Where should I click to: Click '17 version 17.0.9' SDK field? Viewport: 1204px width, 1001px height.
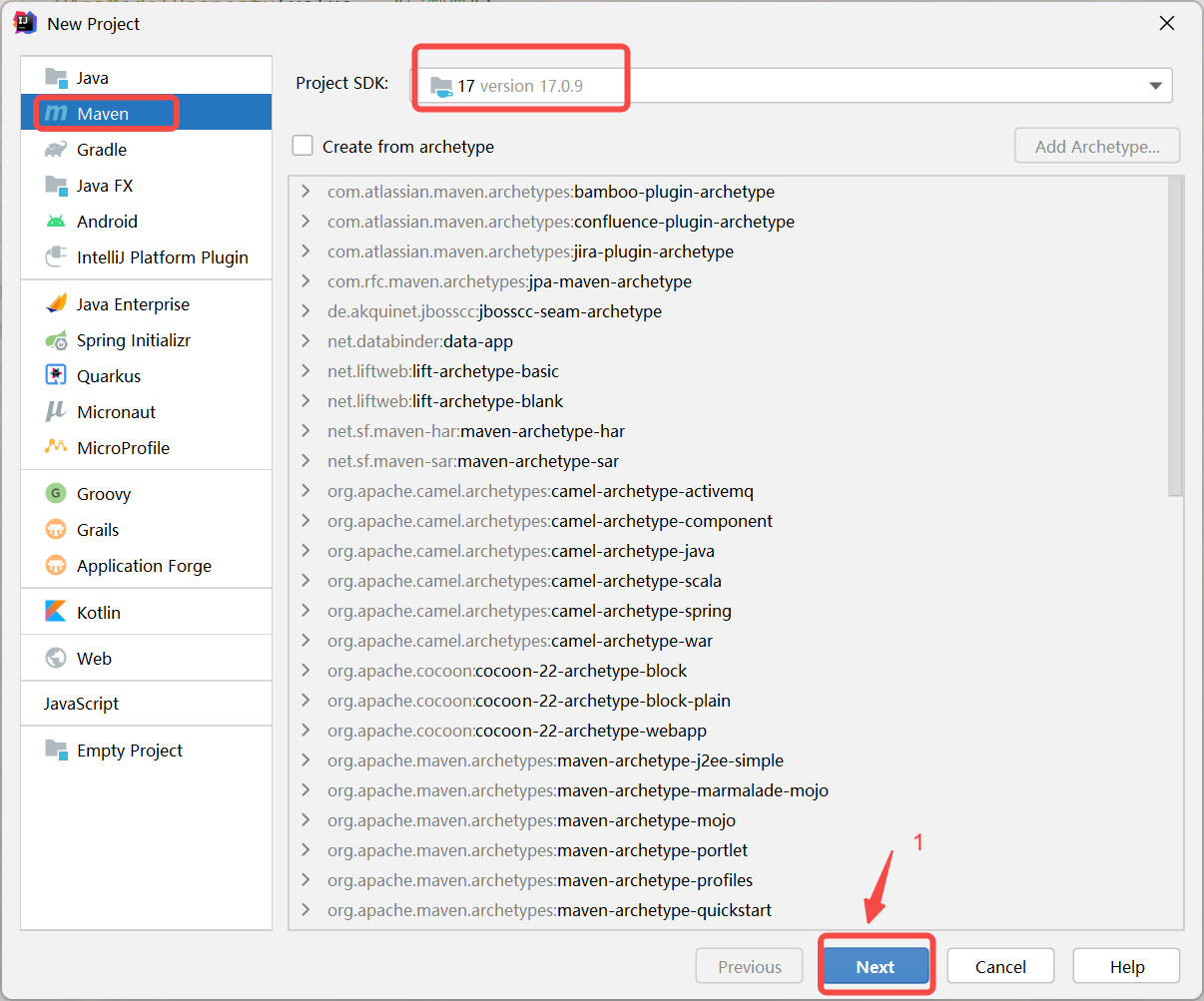(793, 86)
